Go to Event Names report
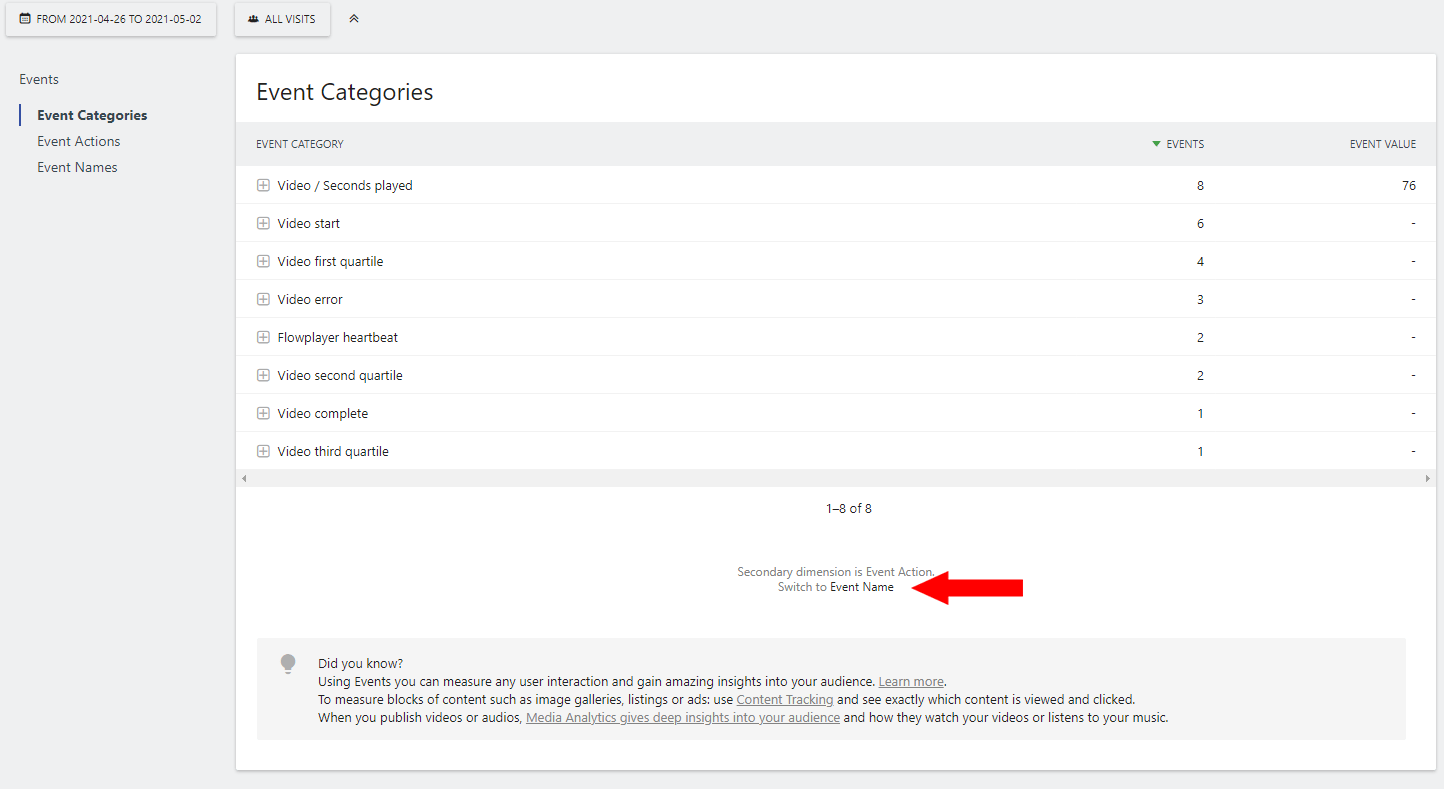 pos(77,167)
